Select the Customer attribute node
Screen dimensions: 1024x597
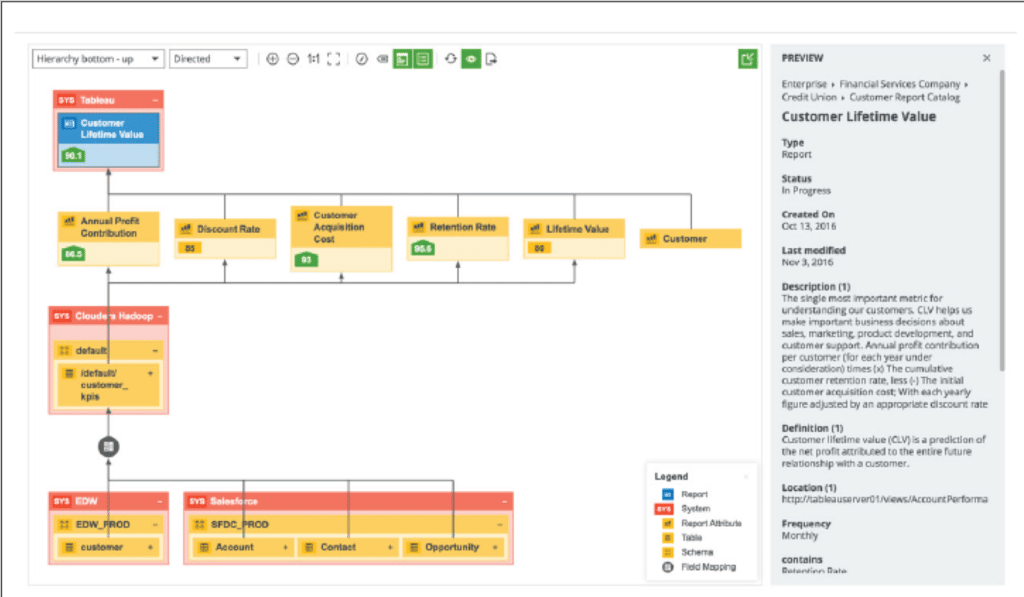click(x=690, y=238)
